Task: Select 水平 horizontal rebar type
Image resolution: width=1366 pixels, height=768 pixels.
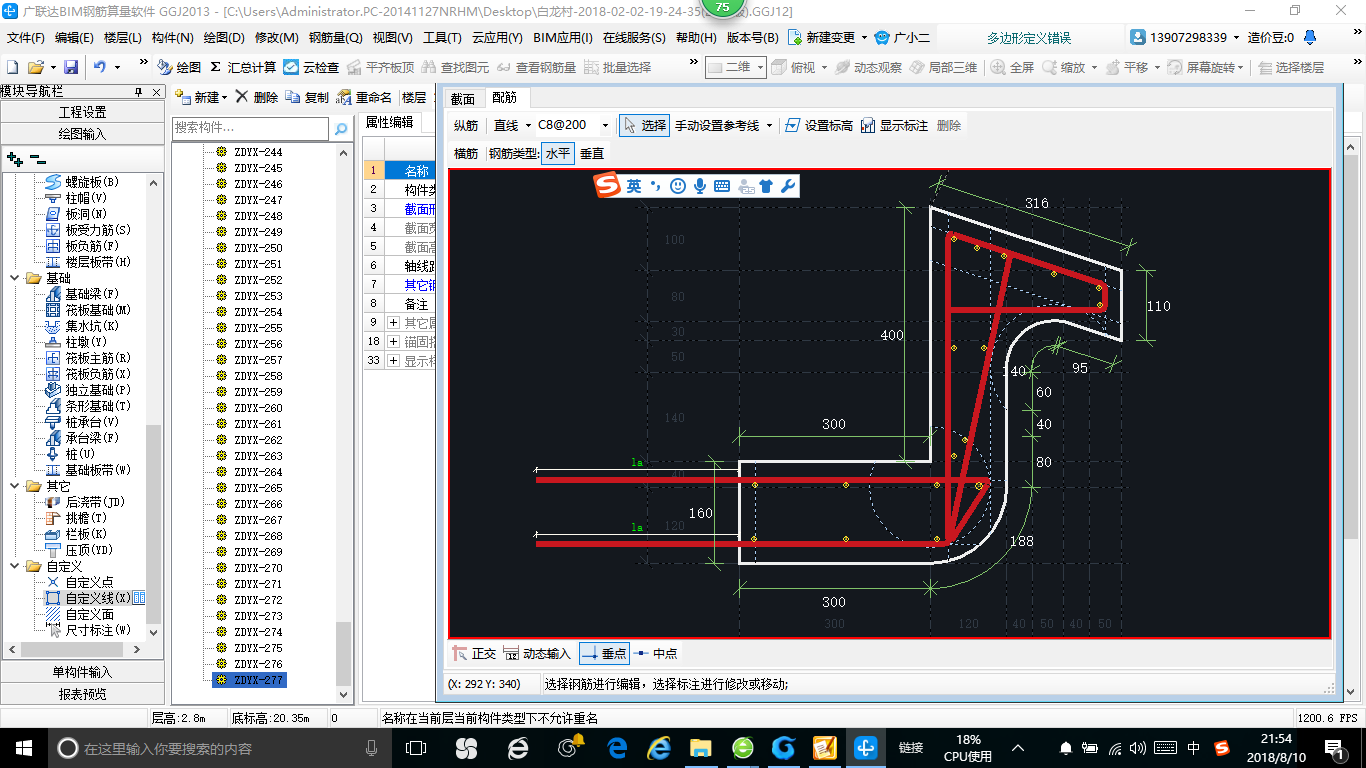Action: pos(557,154)
